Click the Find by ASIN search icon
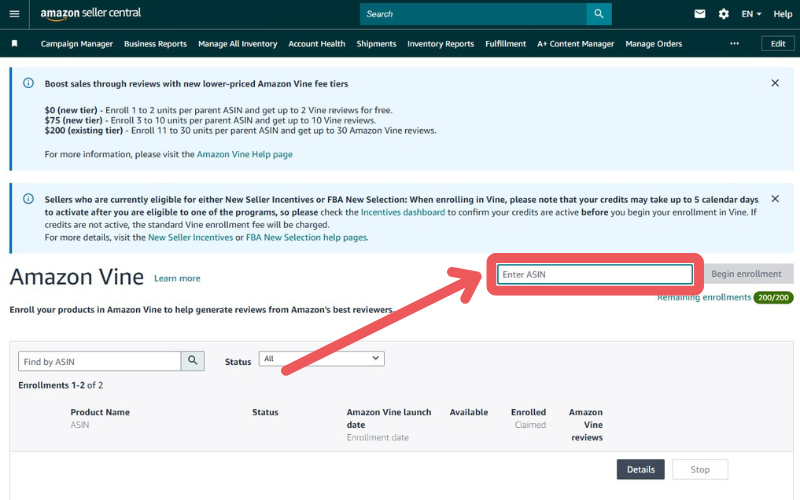The height and width of the screenshot is (500, 800). pyautogui.click(x=193, y=360)
